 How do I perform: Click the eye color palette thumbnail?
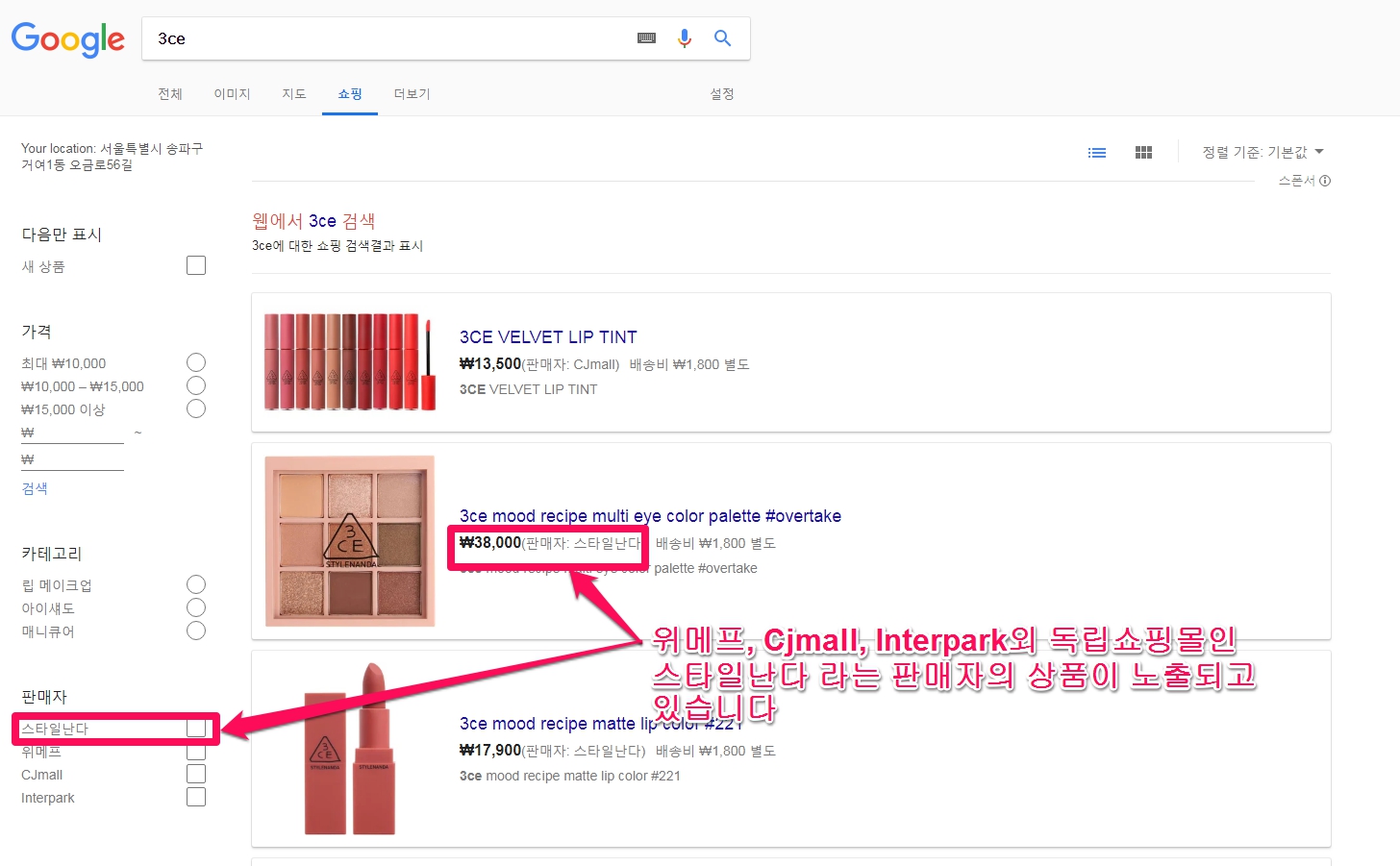pos(350,540)
